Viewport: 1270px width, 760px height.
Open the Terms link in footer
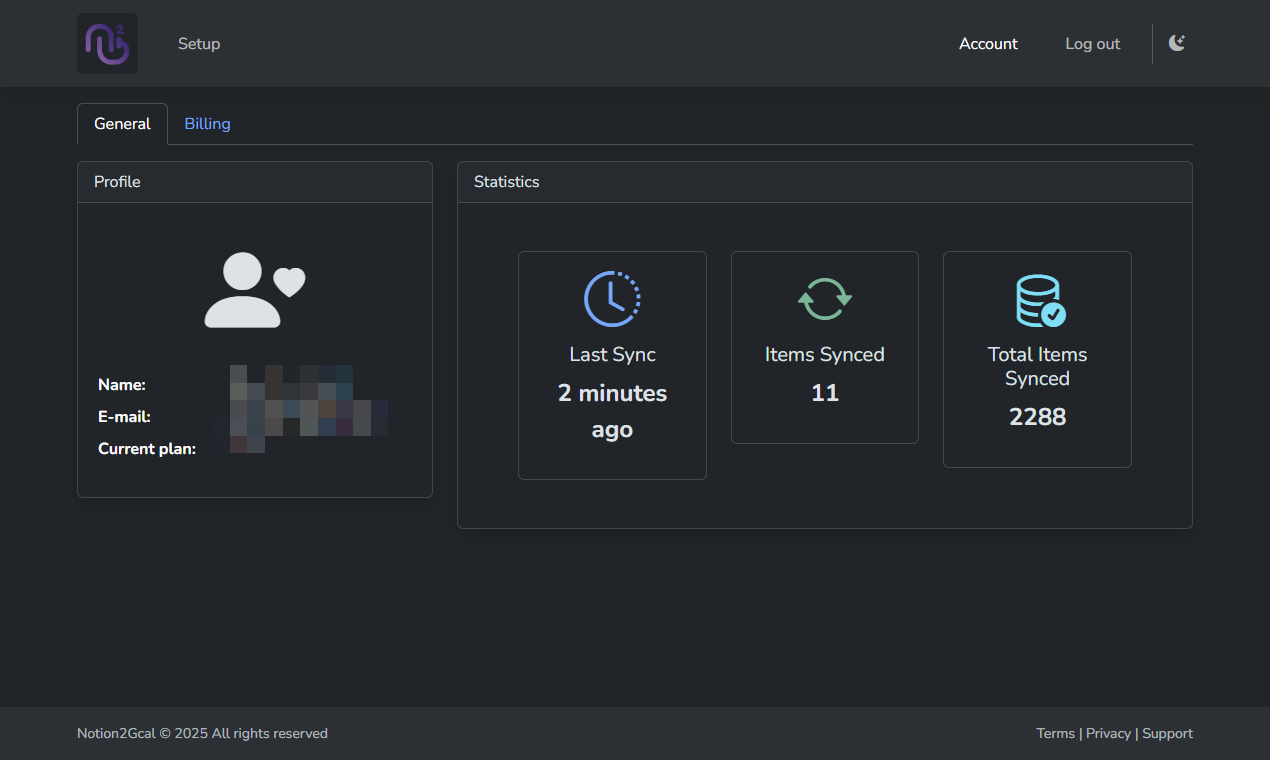(1055, 733)
